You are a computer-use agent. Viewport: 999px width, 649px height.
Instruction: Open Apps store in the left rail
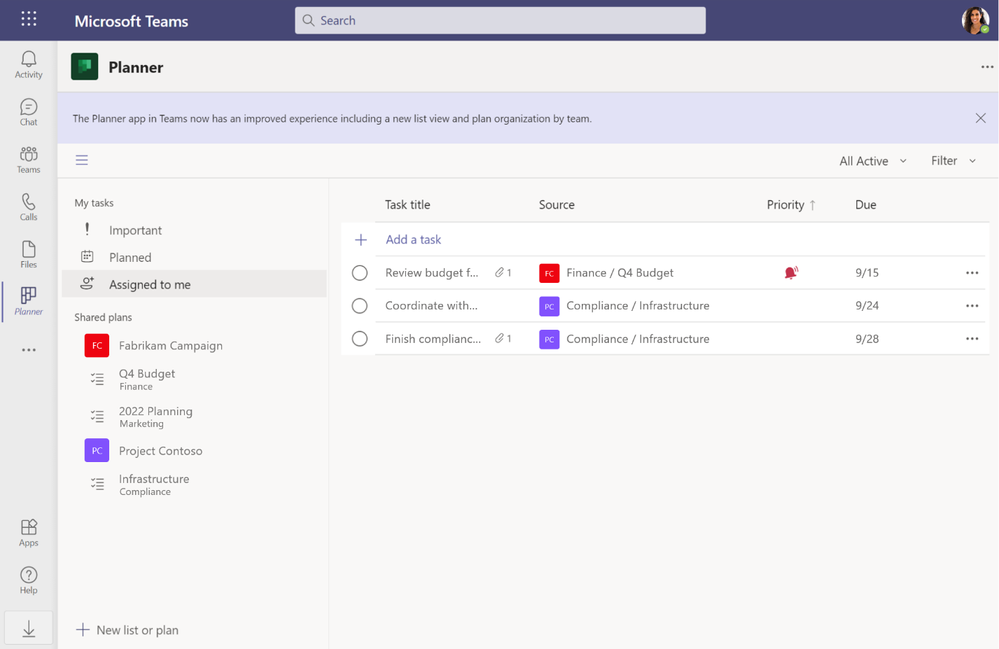click(29, 533)
